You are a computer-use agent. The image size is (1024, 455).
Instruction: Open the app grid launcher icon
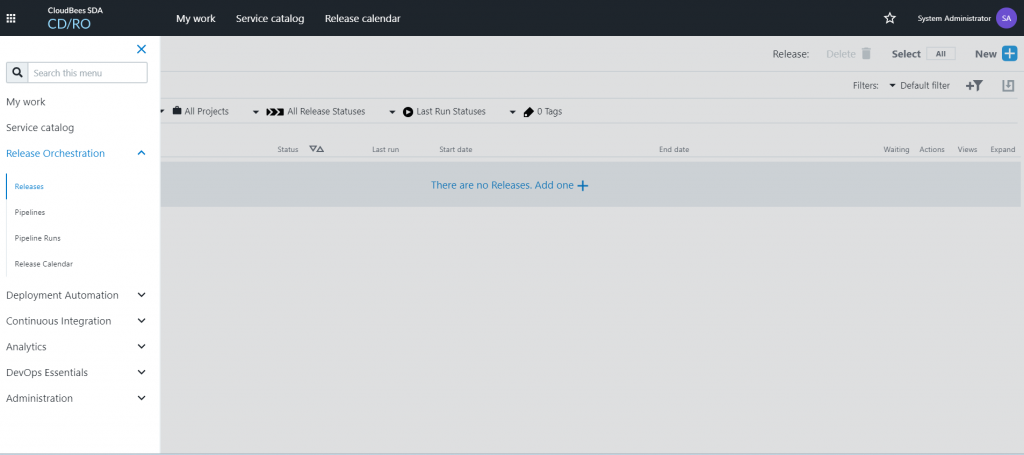[11, 18]
